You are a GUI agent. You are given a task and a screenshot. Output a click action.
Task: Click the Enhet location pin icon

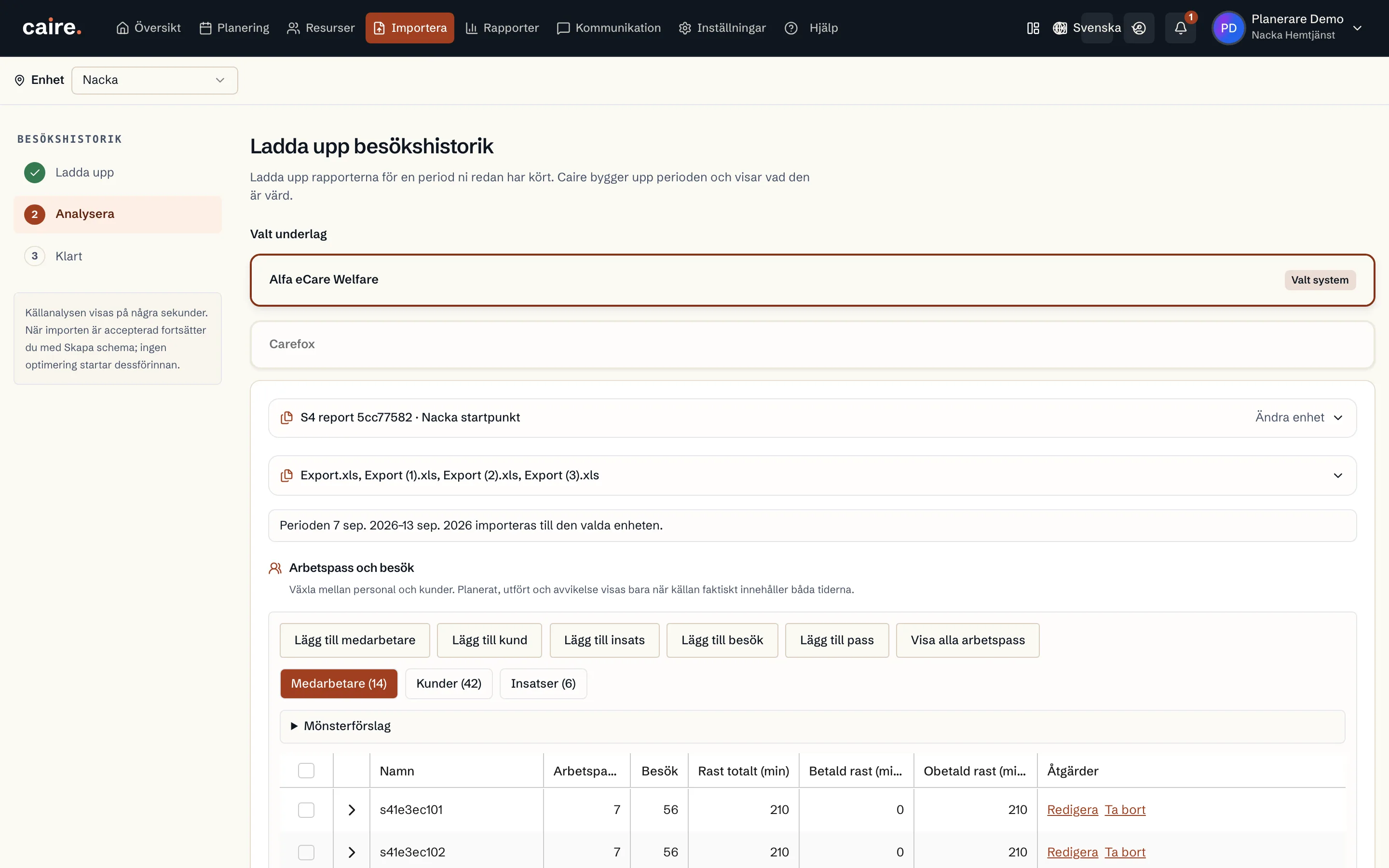coord(19,81)
